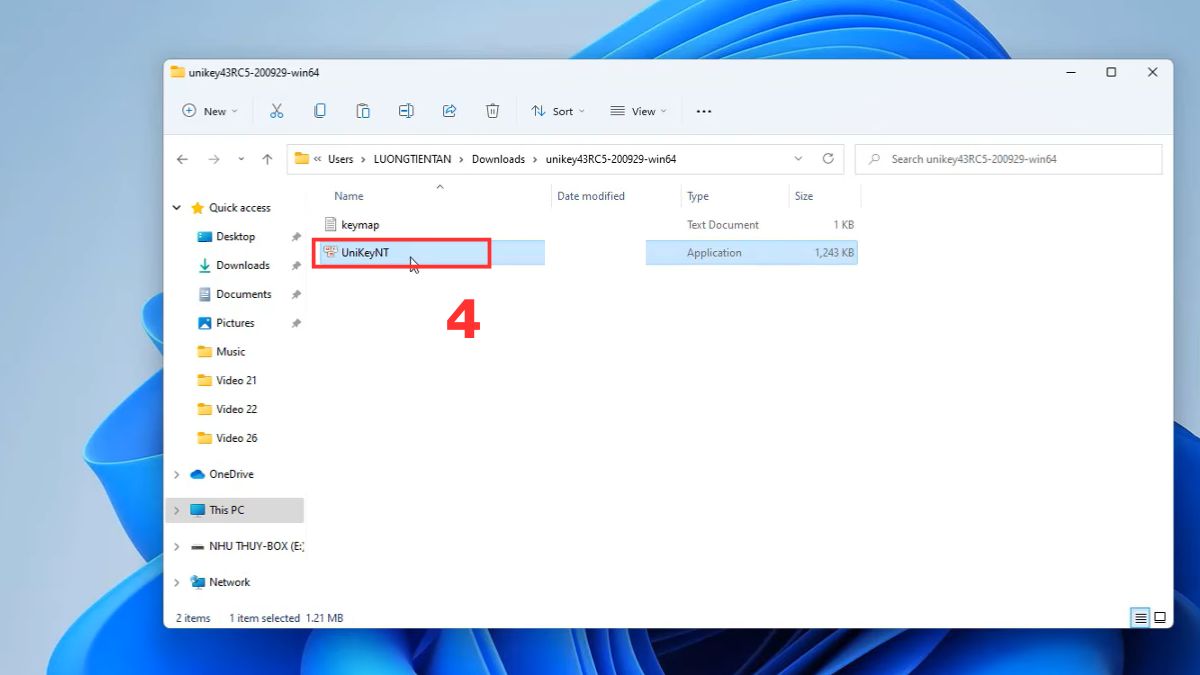Viewport: 1200px width, 675px height.
Task: Click Text Document type cell
Action: 723,225
